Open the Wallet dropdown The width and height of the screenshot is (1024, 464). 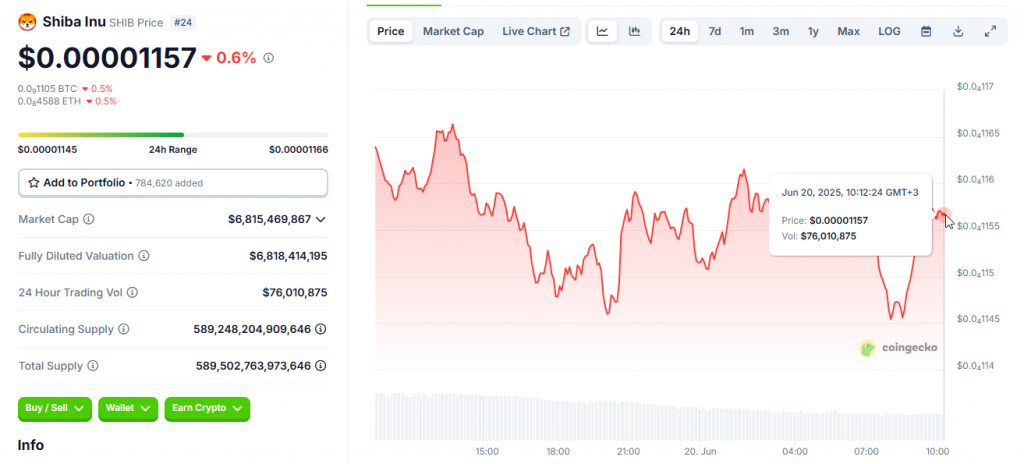128,408
